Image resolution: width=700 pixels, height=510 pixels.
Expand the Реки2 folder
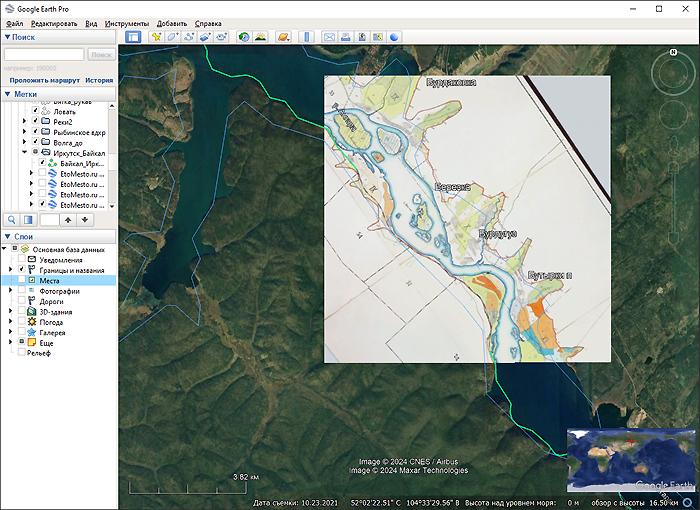point(25,121)
